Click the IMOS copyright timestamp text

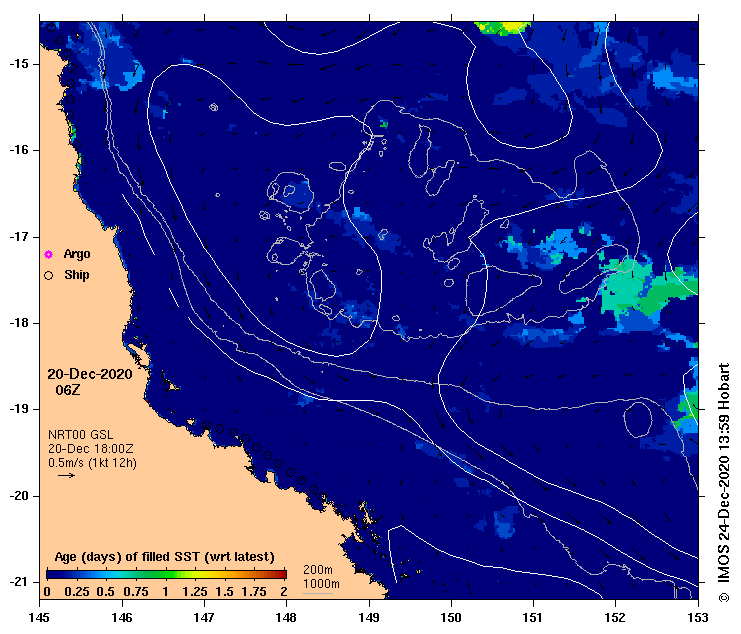point(724,482)
